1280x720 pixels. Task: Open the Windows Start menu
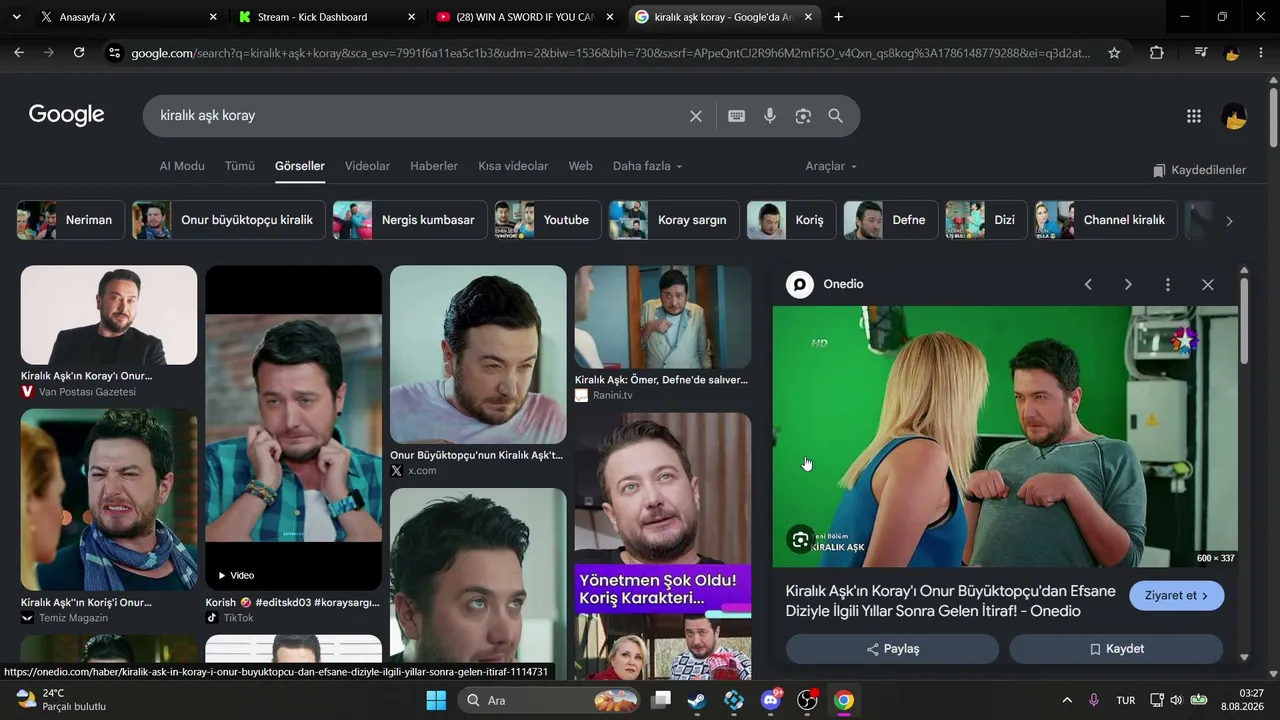[436, 700]
